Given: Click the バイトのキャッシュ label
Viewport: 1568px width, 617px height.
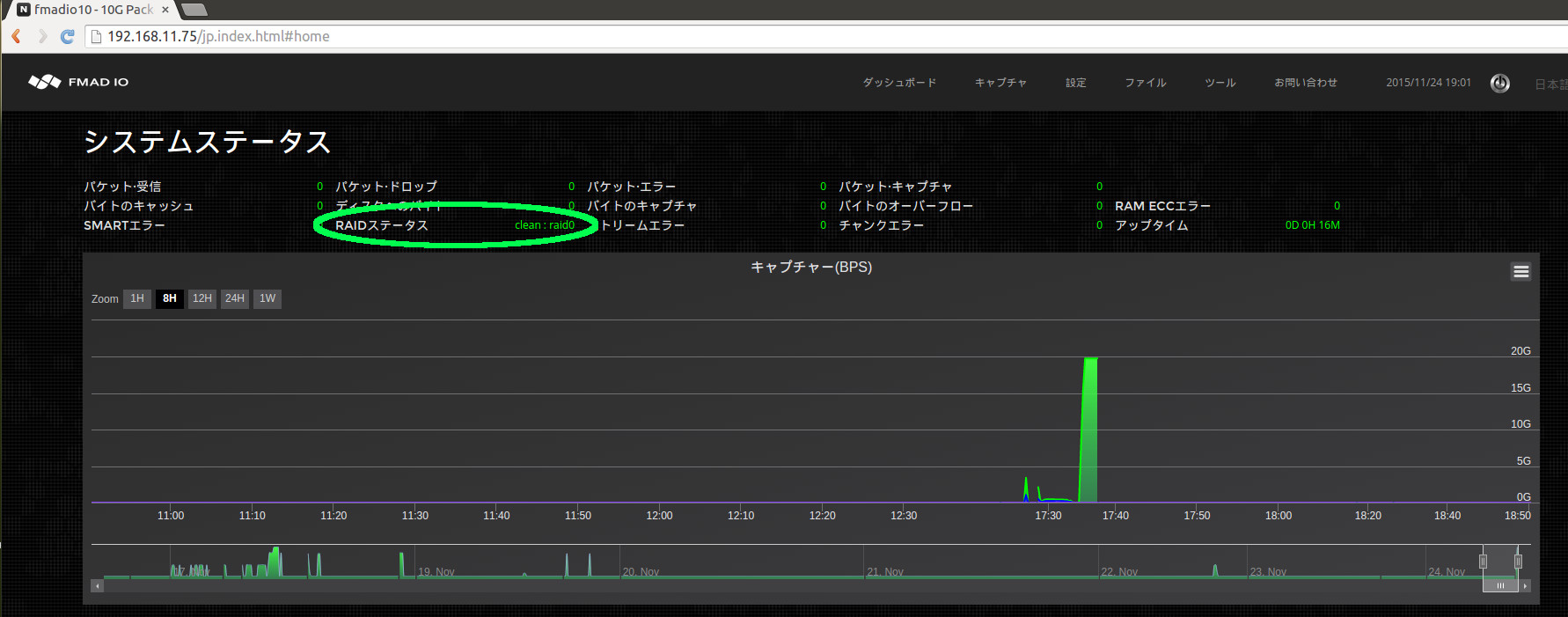Looking at the screenshot, I should coord(138,206).
